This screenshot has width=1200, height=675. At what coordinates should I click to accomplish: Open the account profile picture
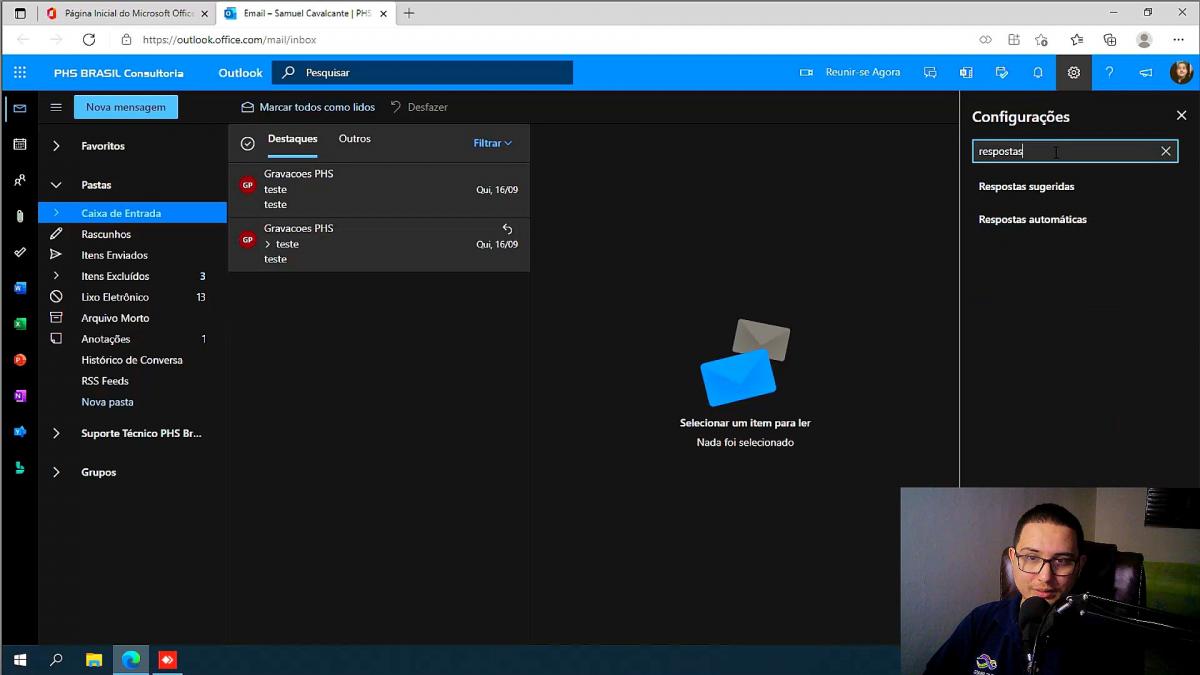1181,72
